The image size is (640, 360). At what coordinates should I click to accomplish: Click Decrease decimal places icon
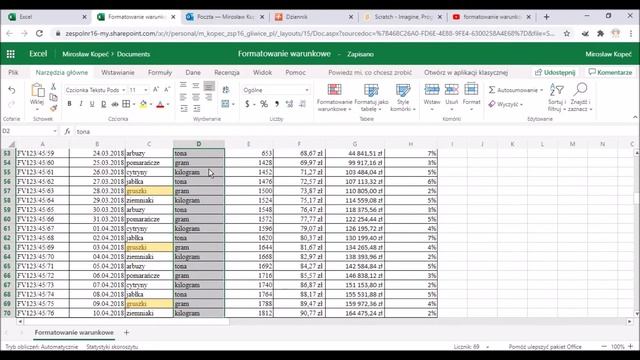[302, 104]
